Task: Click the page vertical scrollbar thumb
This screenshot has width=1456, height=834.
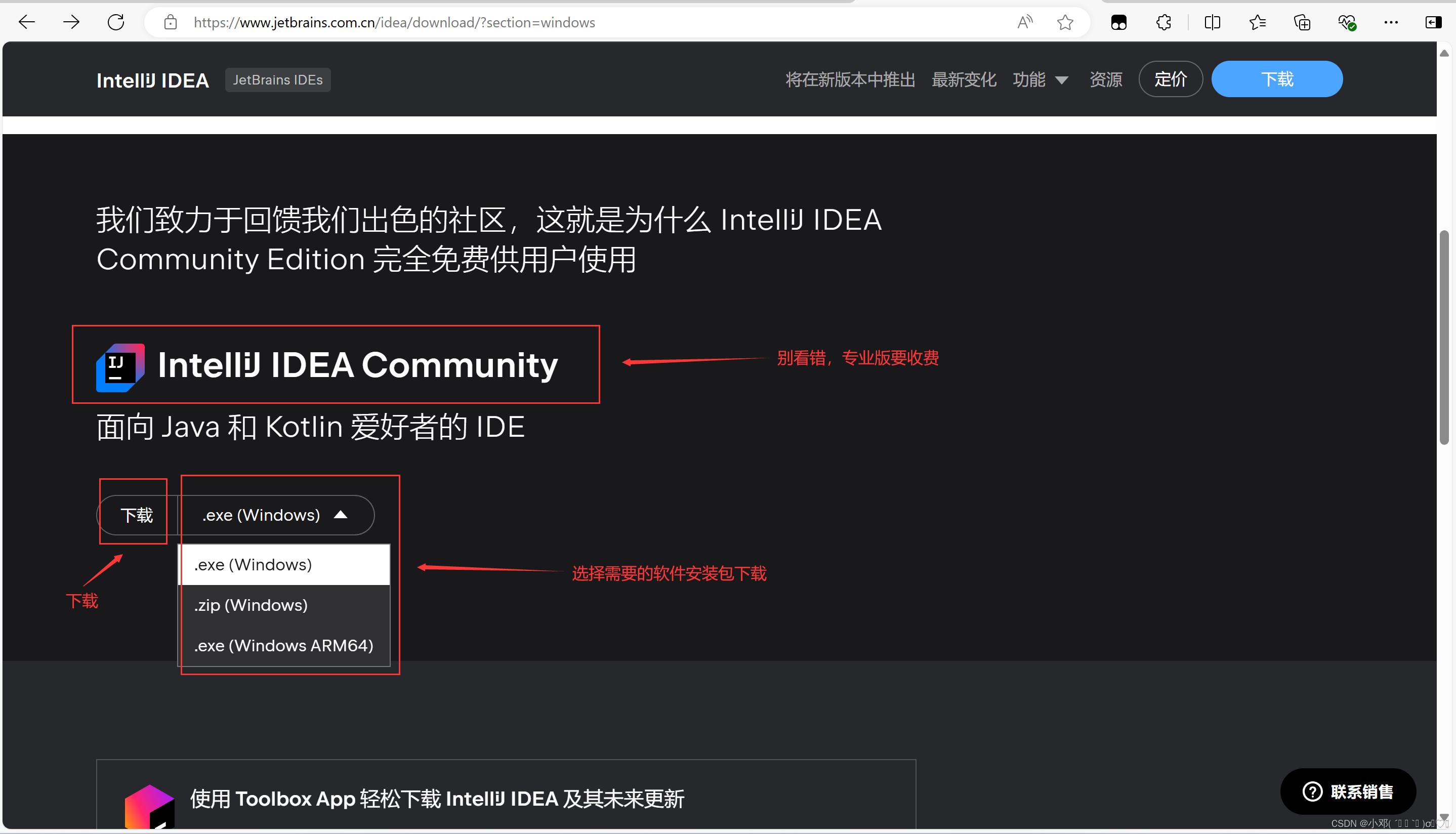Action: pos(1444,337)
